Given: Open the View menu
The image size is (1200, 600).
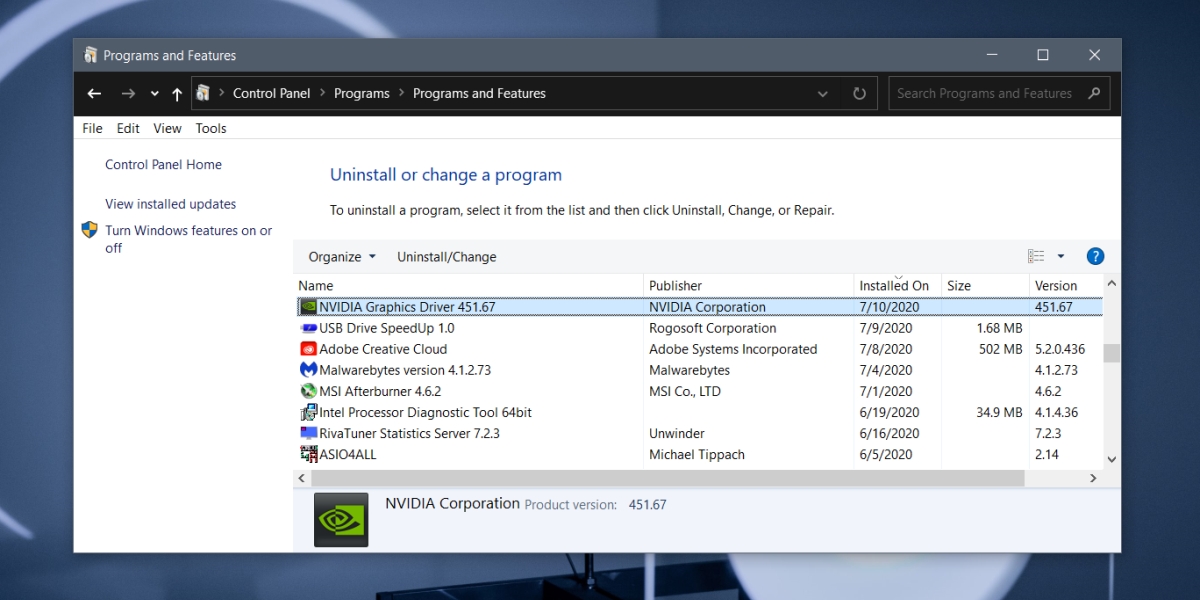Looking at the screenshot, I should tap(167, 128).
